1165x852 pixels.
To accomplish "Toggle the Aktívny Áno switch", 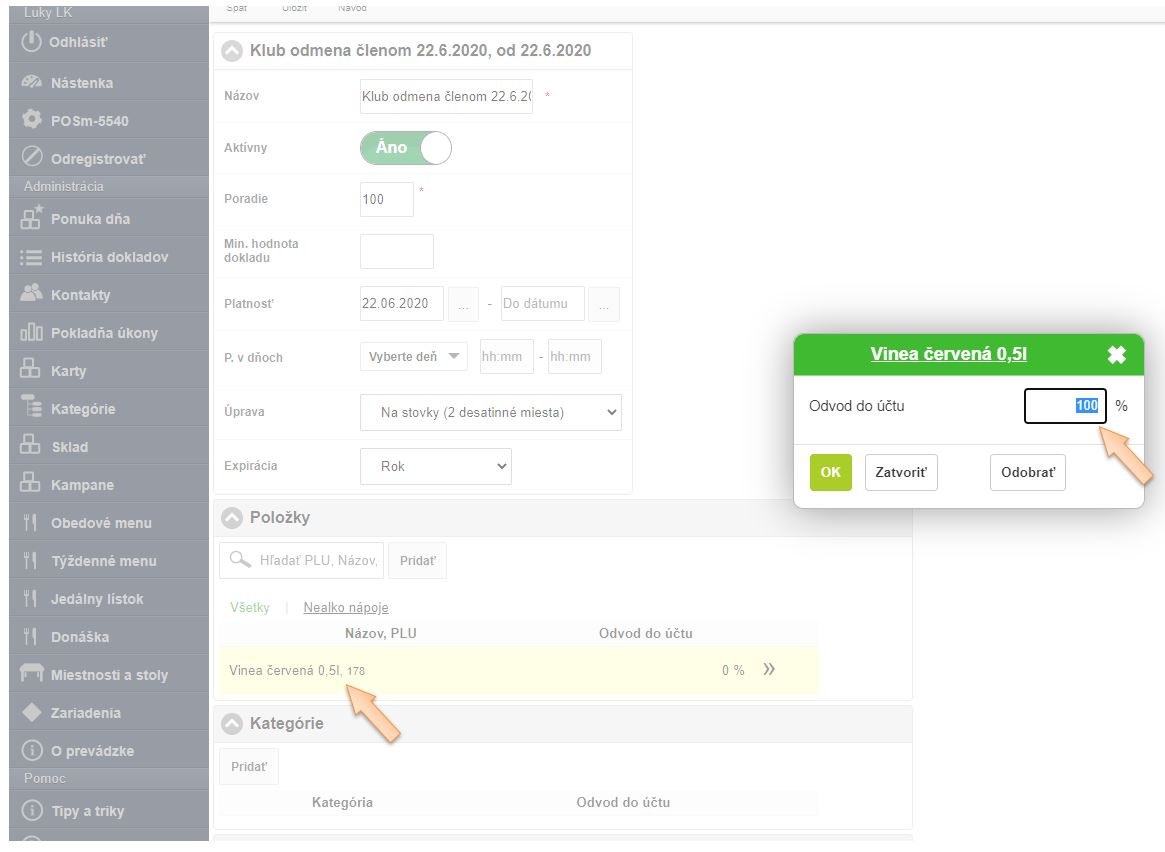I will point(406,148).
